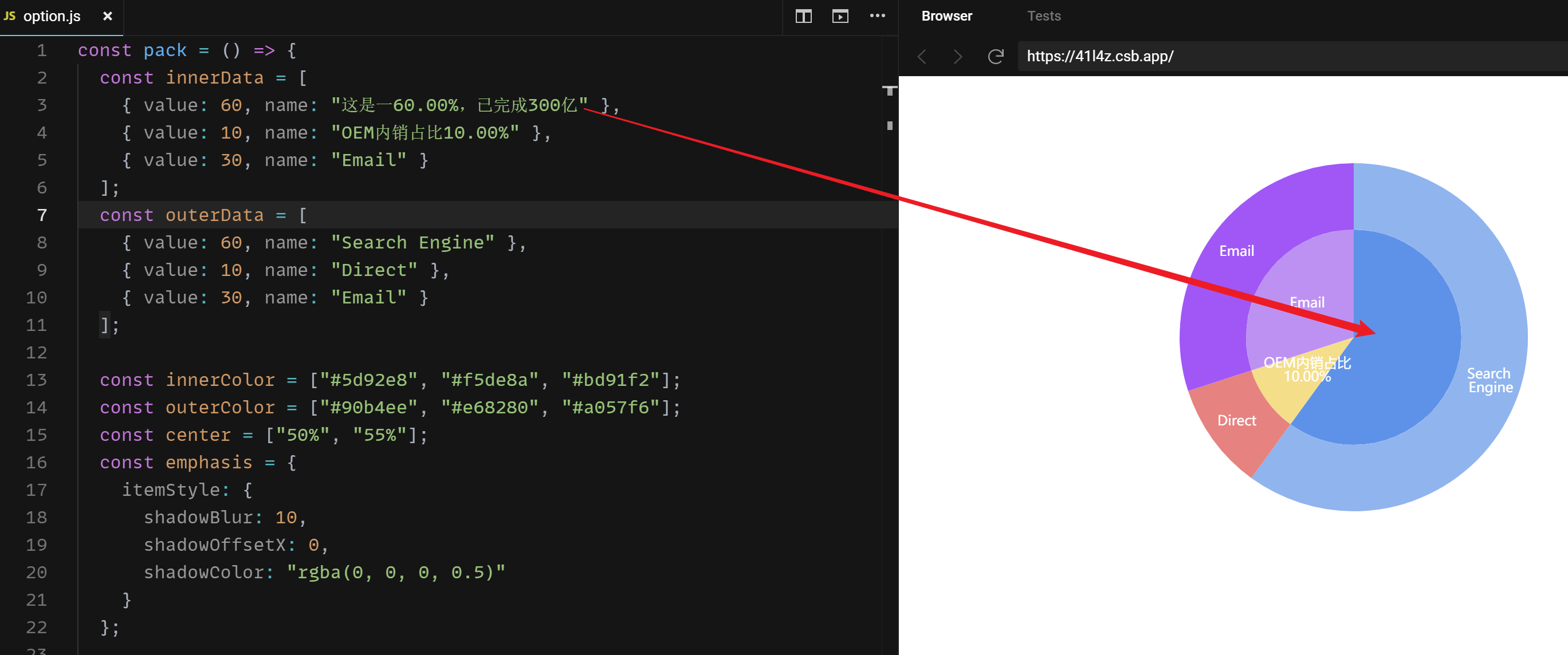This screenshot has width=1568, height=655.
Task: Click the browser back arrow
Action: pyautogui.click(x=922, y=57)
